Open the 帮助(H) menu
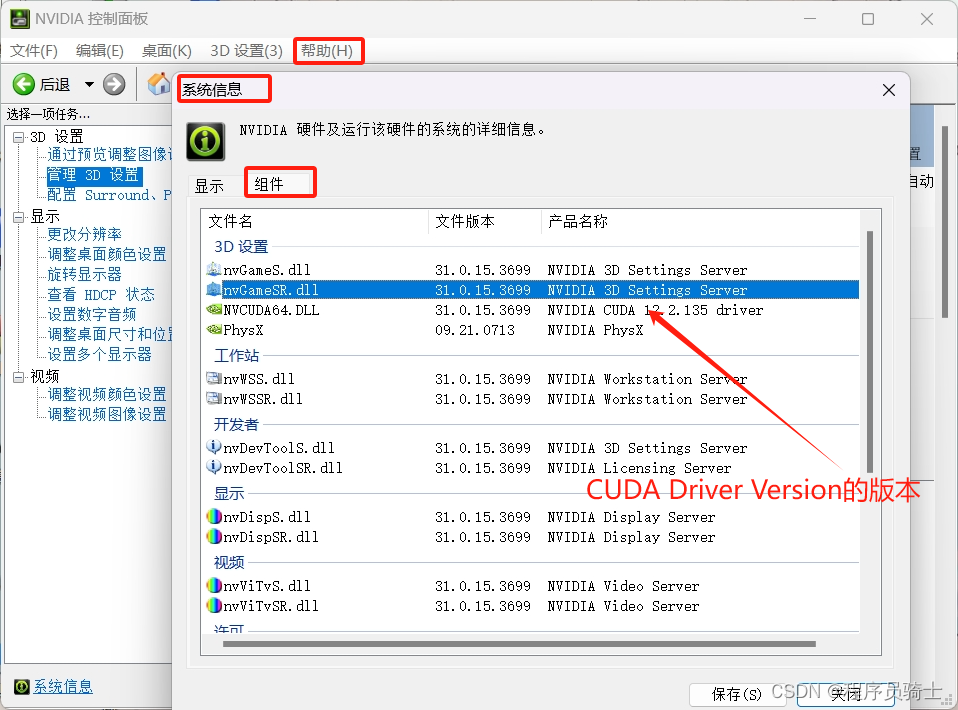This screenshot has height=710, width=958. click(x=328, y=51)
